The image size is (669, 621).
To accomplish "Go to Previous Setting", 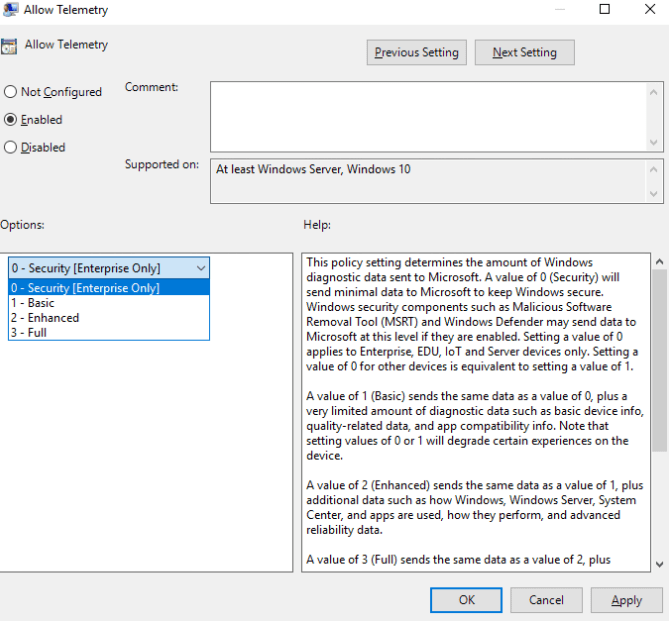I will coord(416,53).
